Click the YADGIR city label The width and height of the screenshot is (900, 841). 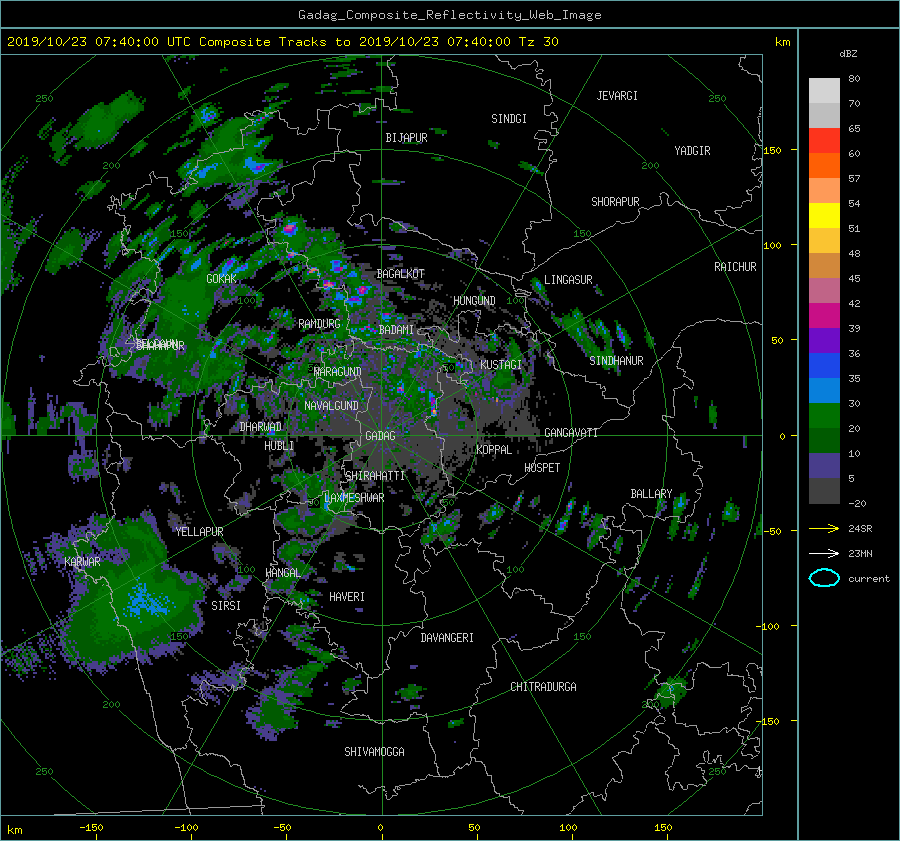(692, 151)
